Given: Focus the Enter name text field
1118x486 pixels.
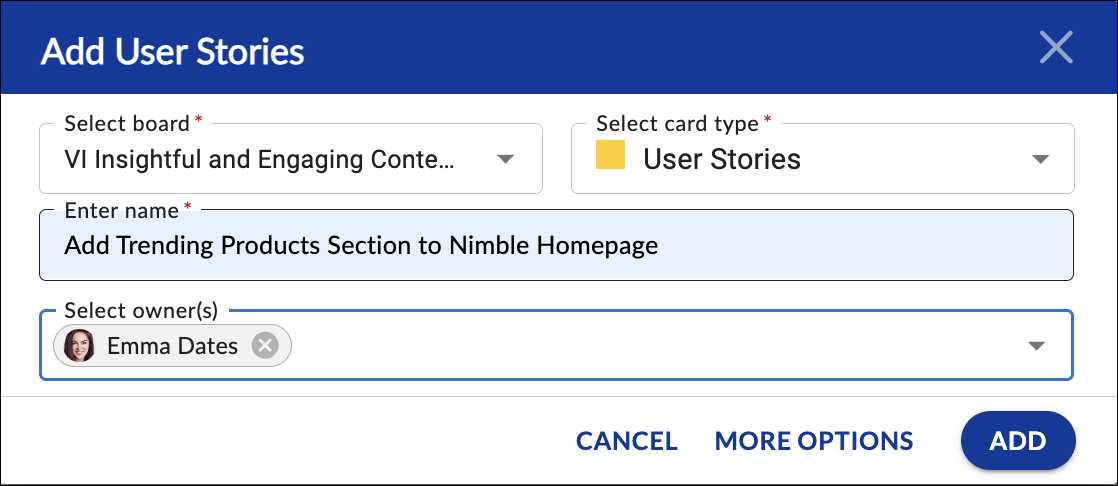Looking at the screenshot, I should (x=556, y=245).
